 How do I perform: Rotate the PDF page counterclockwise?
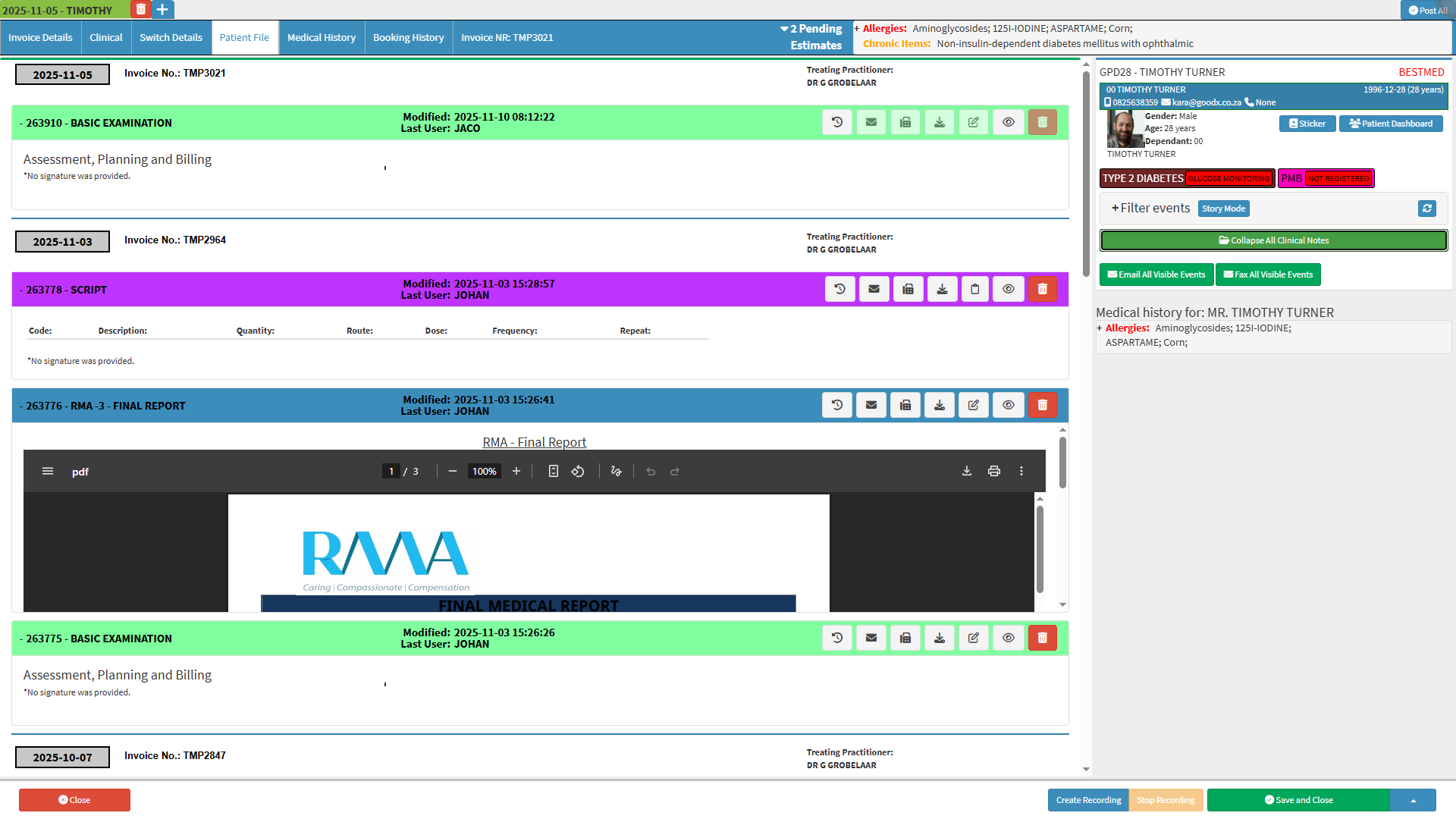click(x=578, y=471)
